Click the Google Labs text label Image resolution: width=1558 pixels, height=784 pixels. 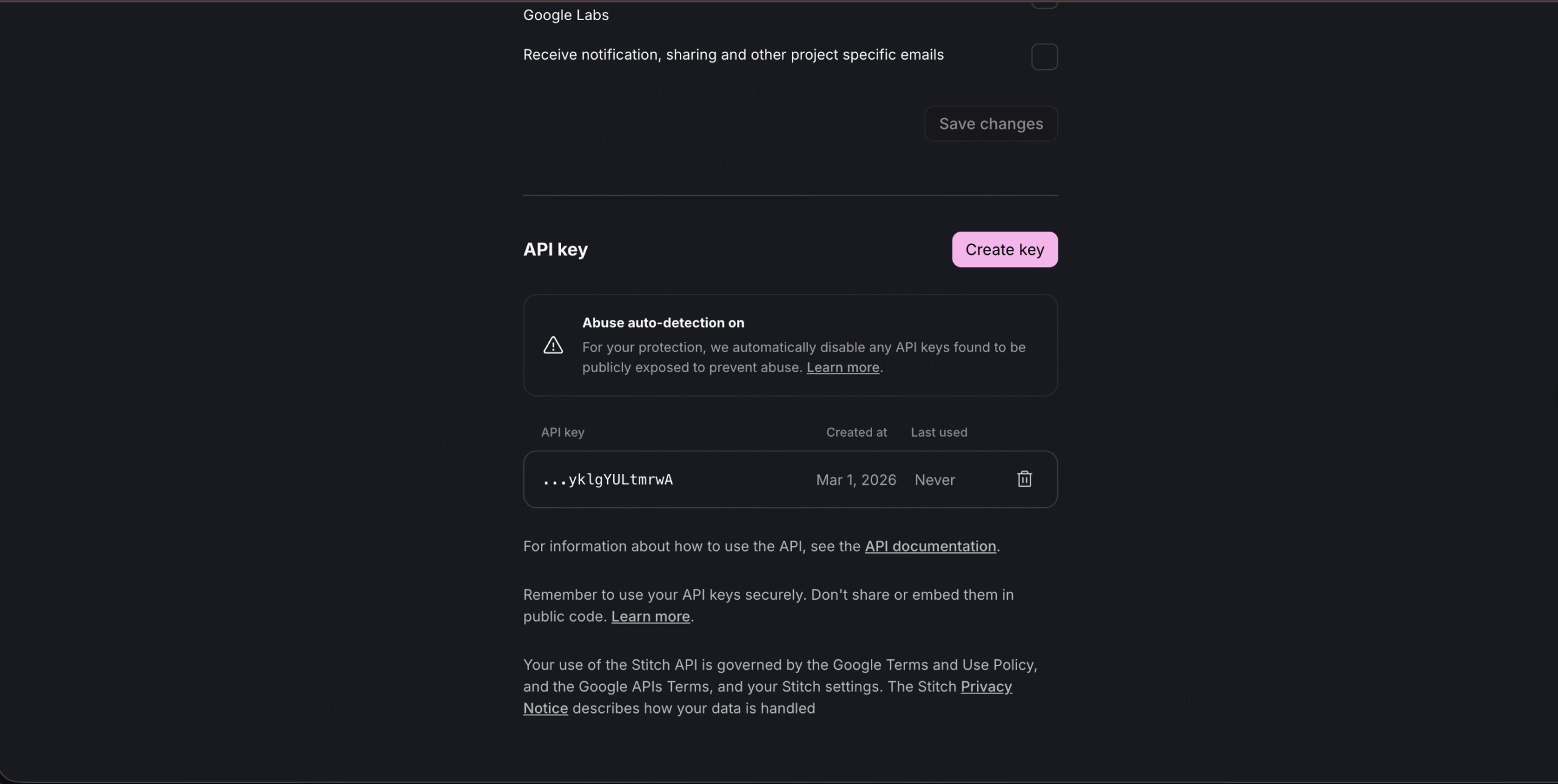pos(565,15)
